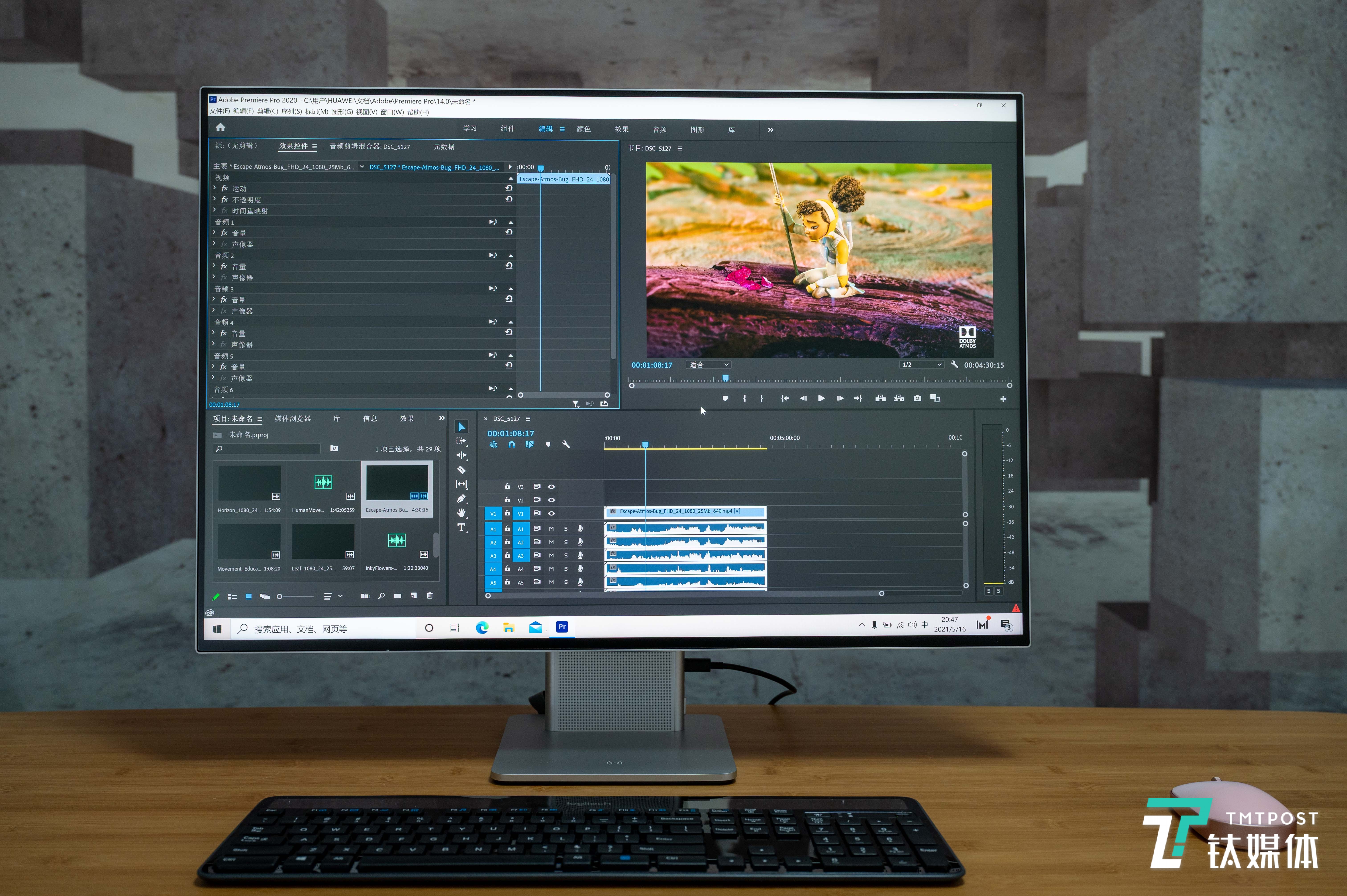
Task: Click the Add Marker button in Program monitor
Action: [725, 398]
